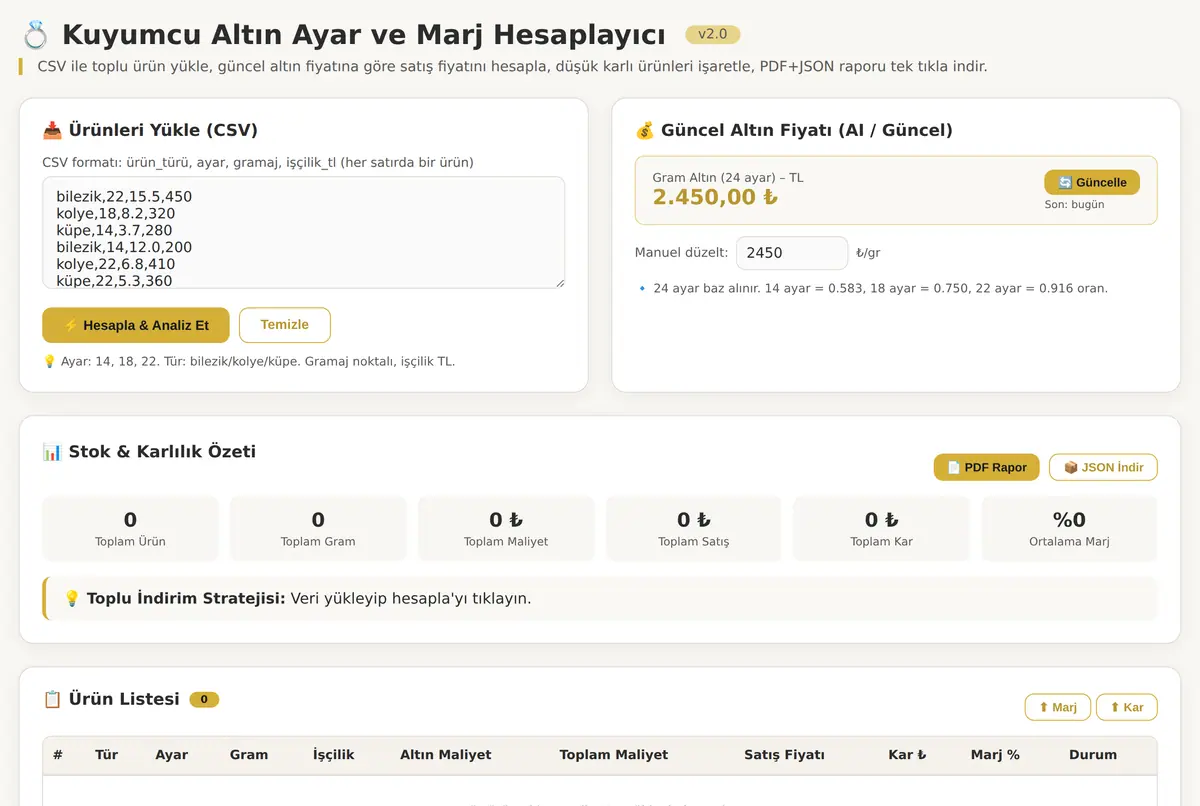The width and height of the screenshot is (1200, 806).
Task: Click the Manuel düzelt price input
Action: [792, 253]
